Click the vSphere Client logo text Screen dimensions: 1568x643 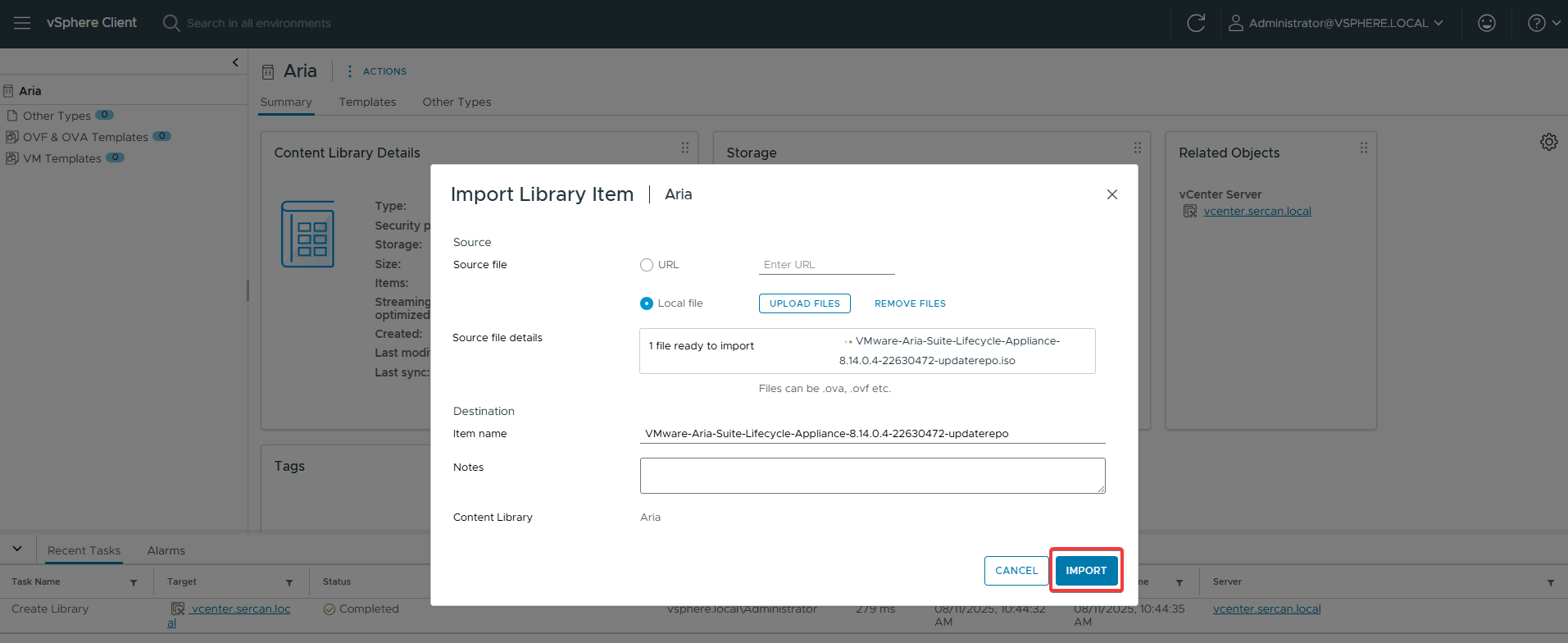pyautogui.click(x=92, y=22)
